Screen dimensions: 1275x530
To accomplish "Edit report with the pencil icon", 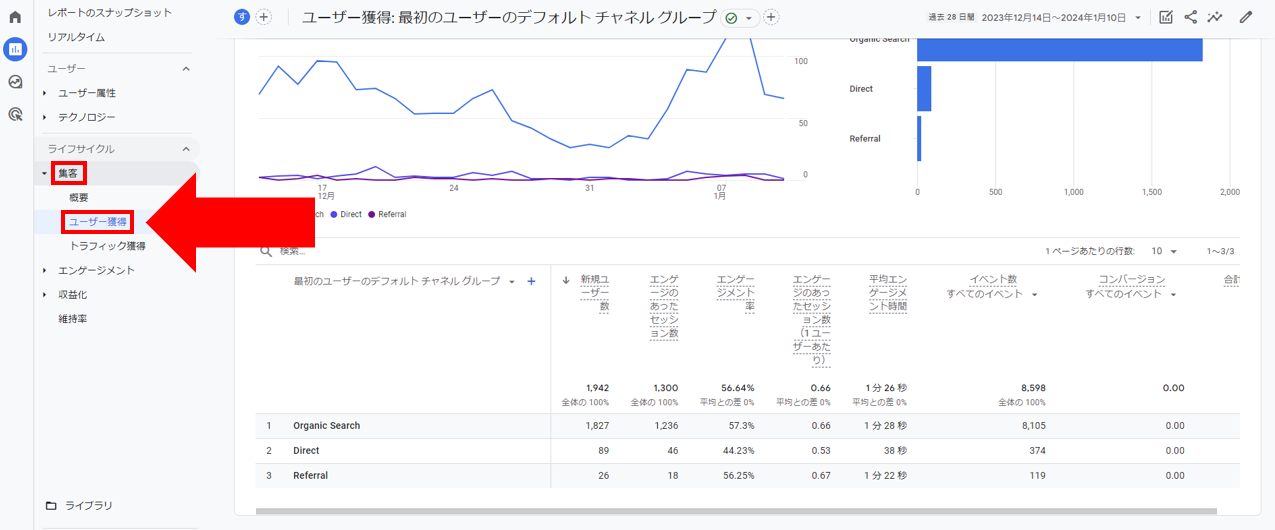I will [1246, 17].
